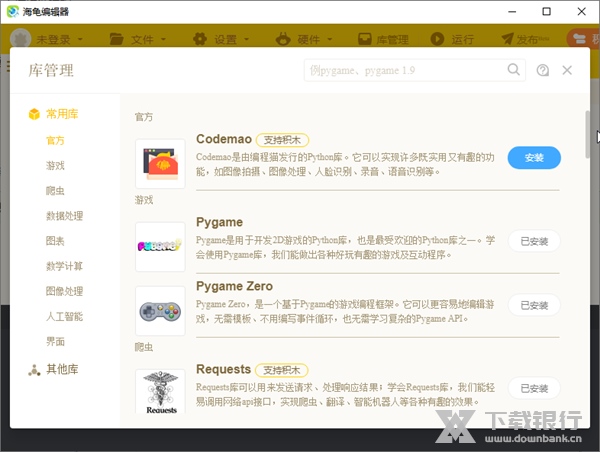Click the Requests logo thumbnail
This screenshot has height=452, width=600.
pyautogui.click(x=160, y=392)
